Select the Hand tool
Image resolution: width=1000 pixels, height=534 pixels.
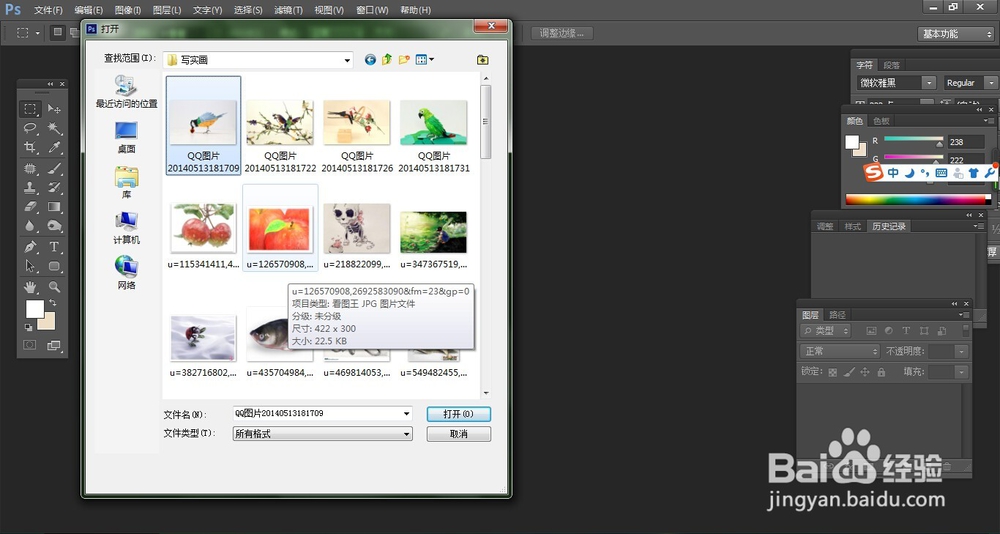tap(30, 287)
